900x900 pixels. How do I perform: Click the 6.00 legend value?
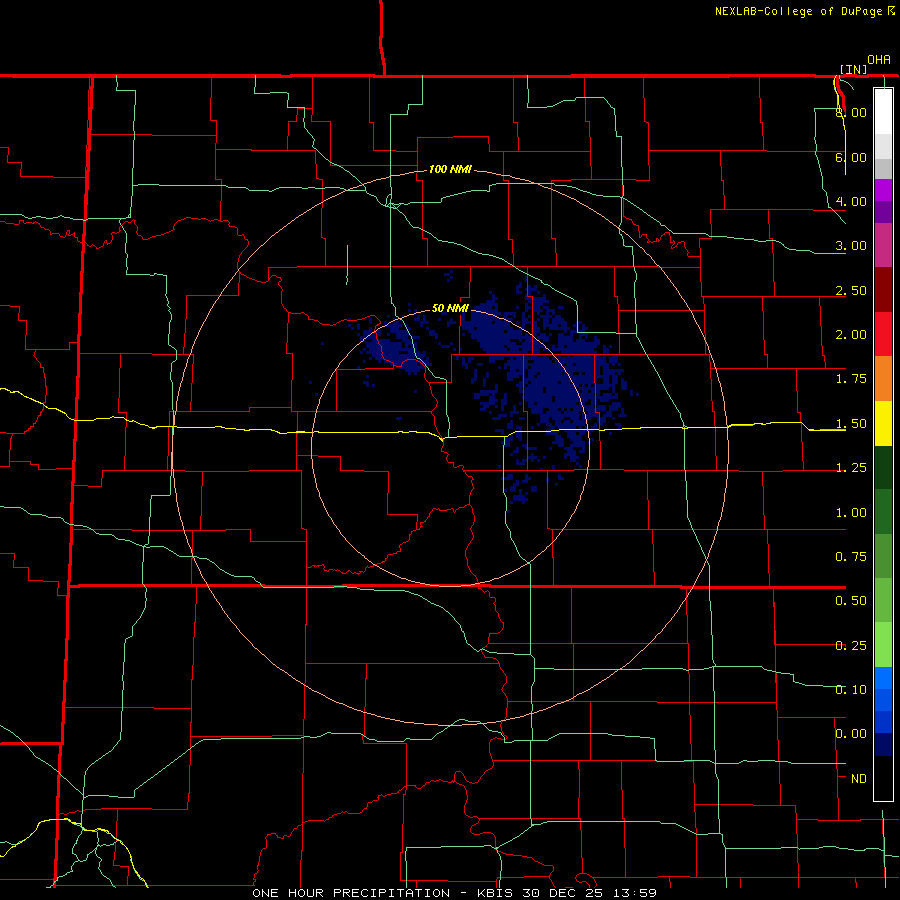point(851,157)
